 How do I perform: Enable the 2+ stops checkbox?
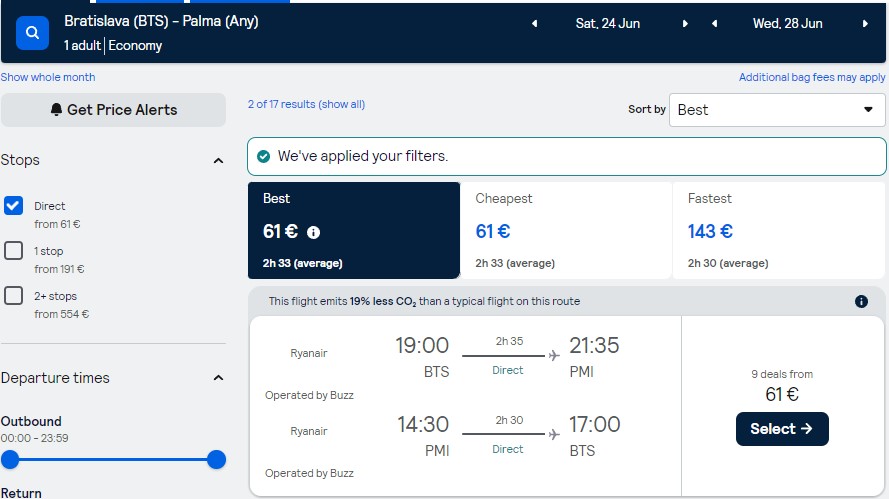14,295
